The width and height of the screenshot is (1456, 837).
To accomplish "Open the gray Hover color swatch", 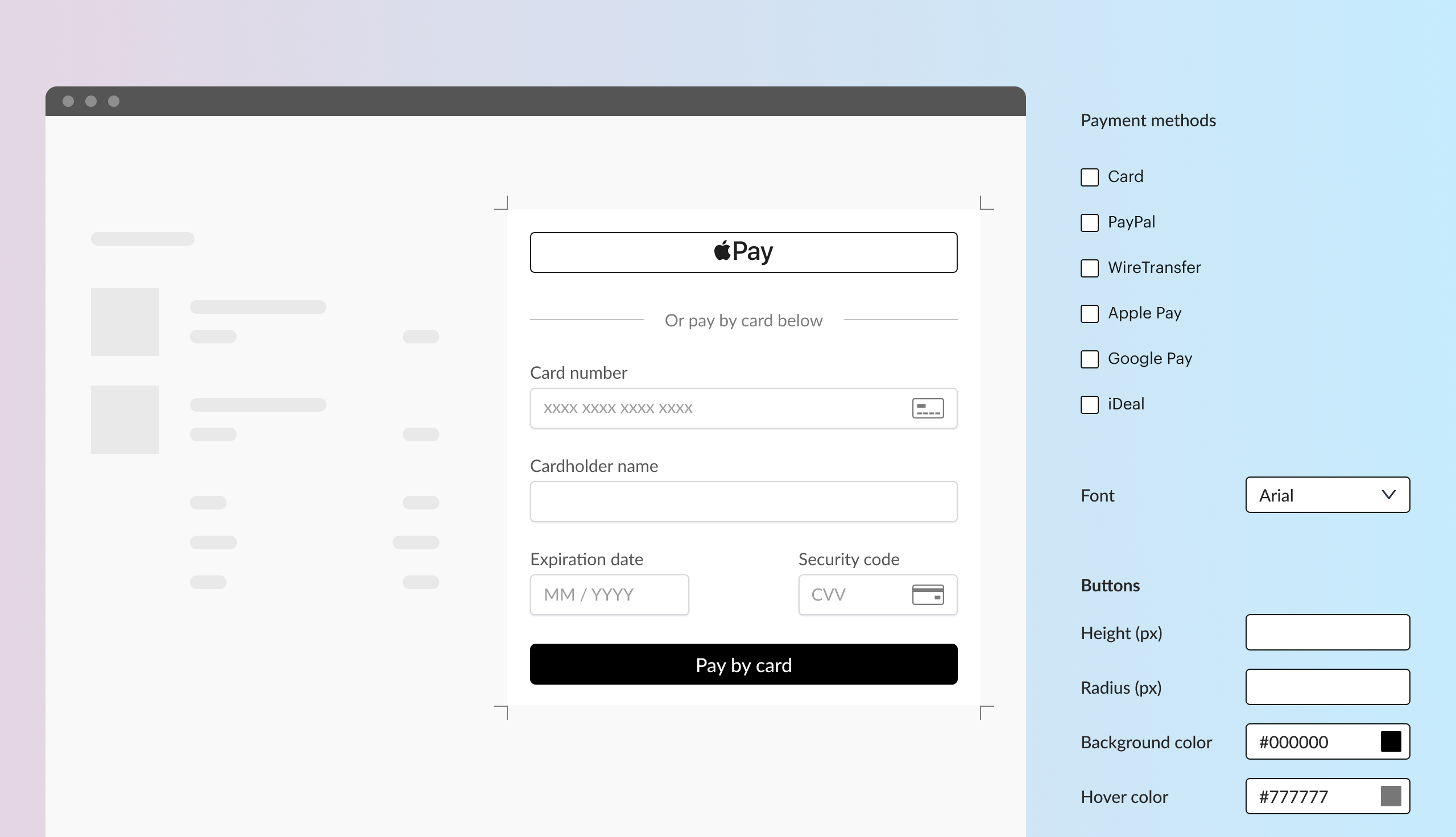I will click(x=1391, y=795).
